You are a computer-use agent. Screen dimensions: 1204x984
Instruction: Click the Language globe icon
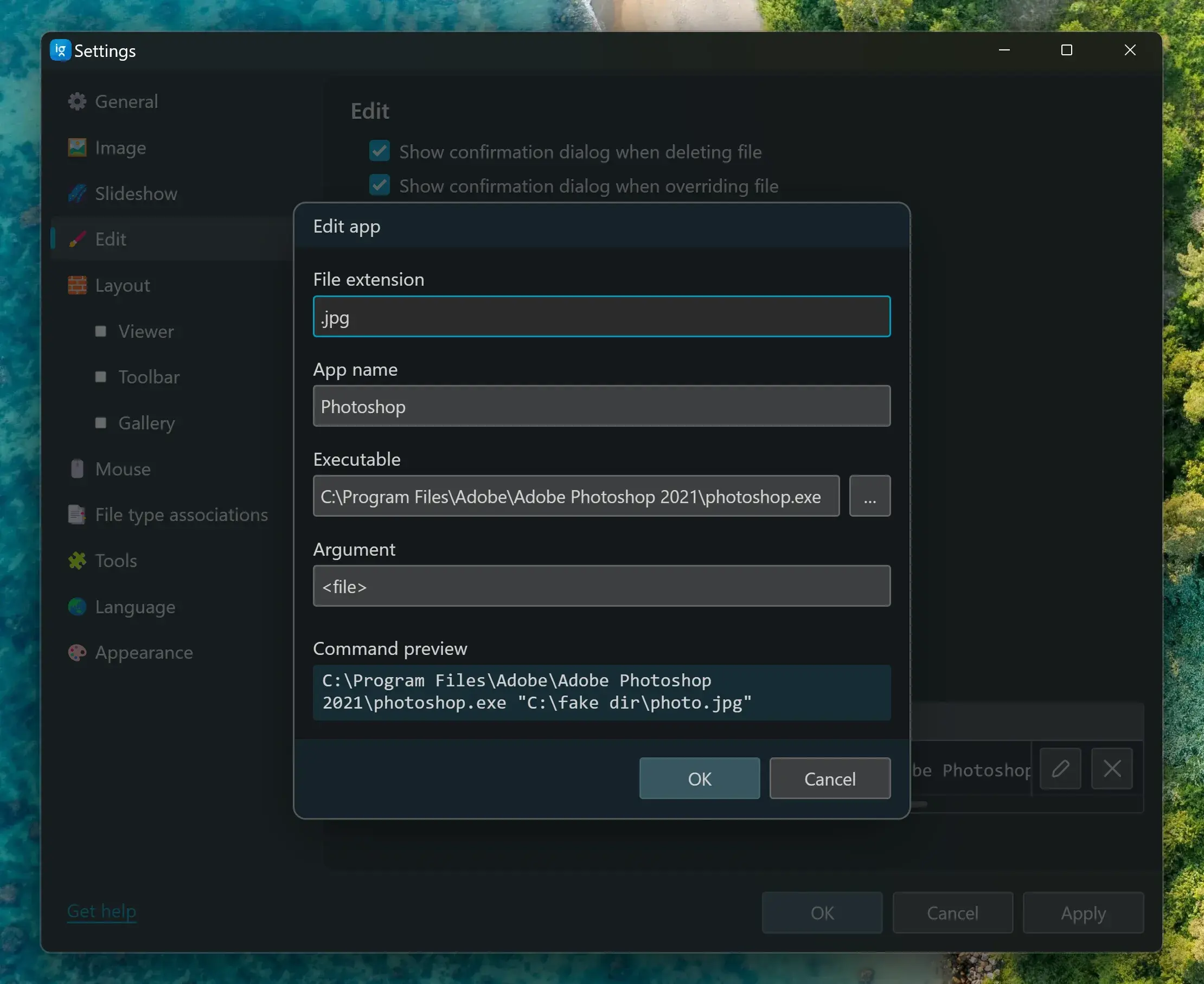point(77,607)
